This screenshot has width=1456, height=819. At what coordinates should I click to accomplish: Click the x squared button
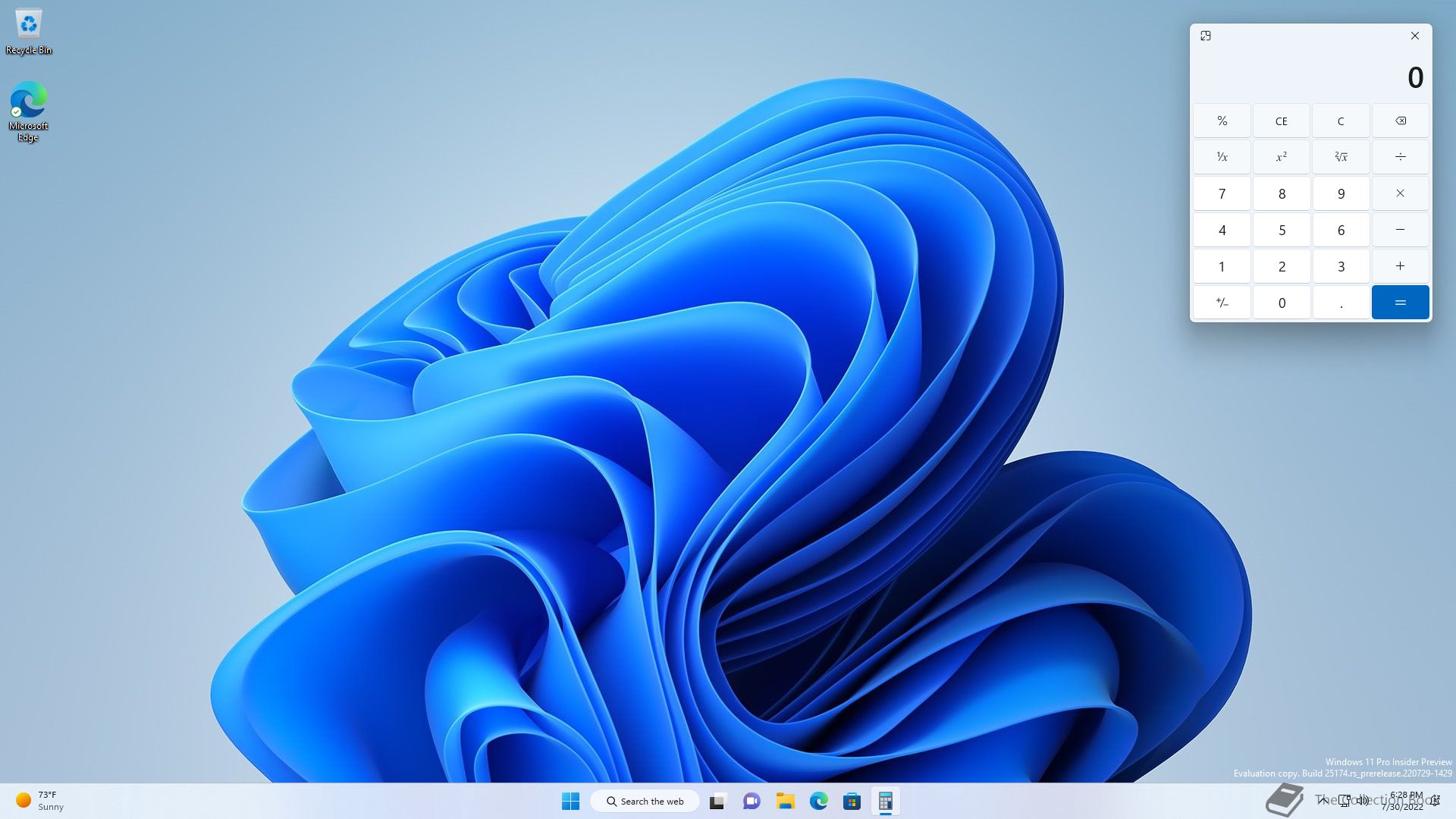coord(1281,157)
